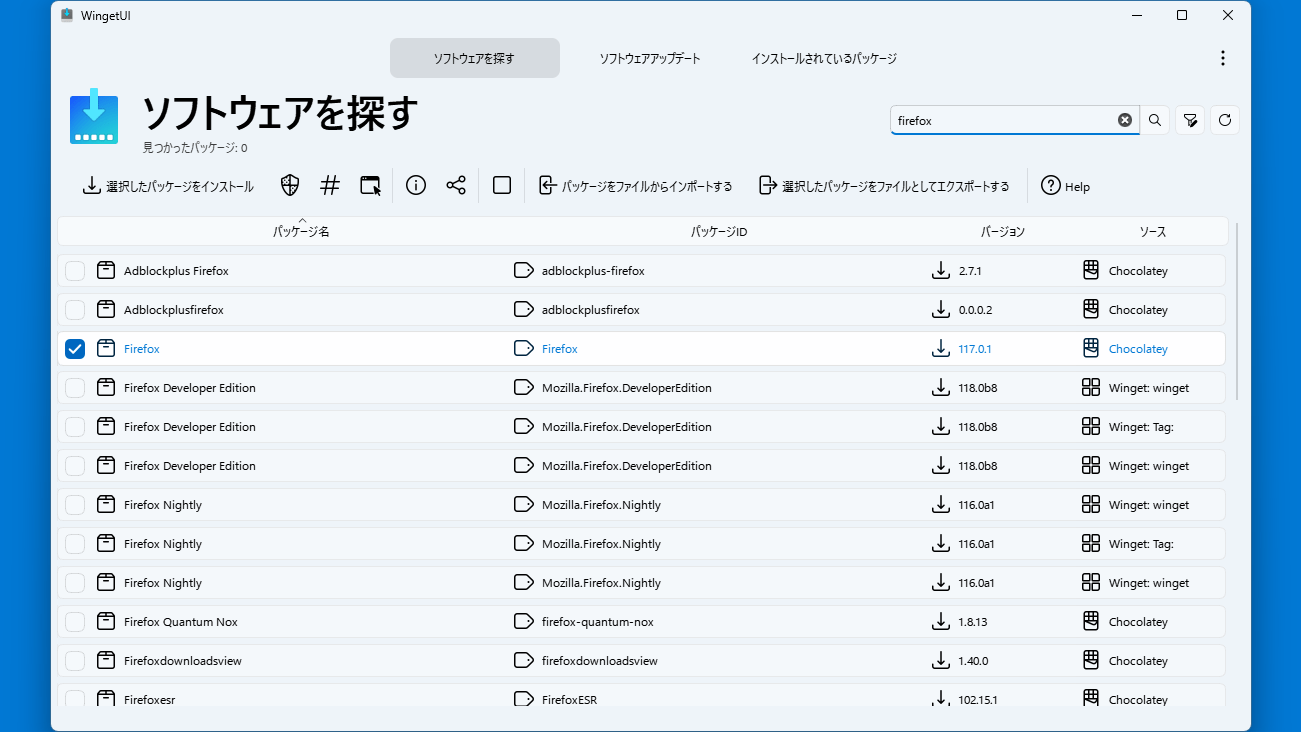Show package details info icon

click(x=416, y=185)
